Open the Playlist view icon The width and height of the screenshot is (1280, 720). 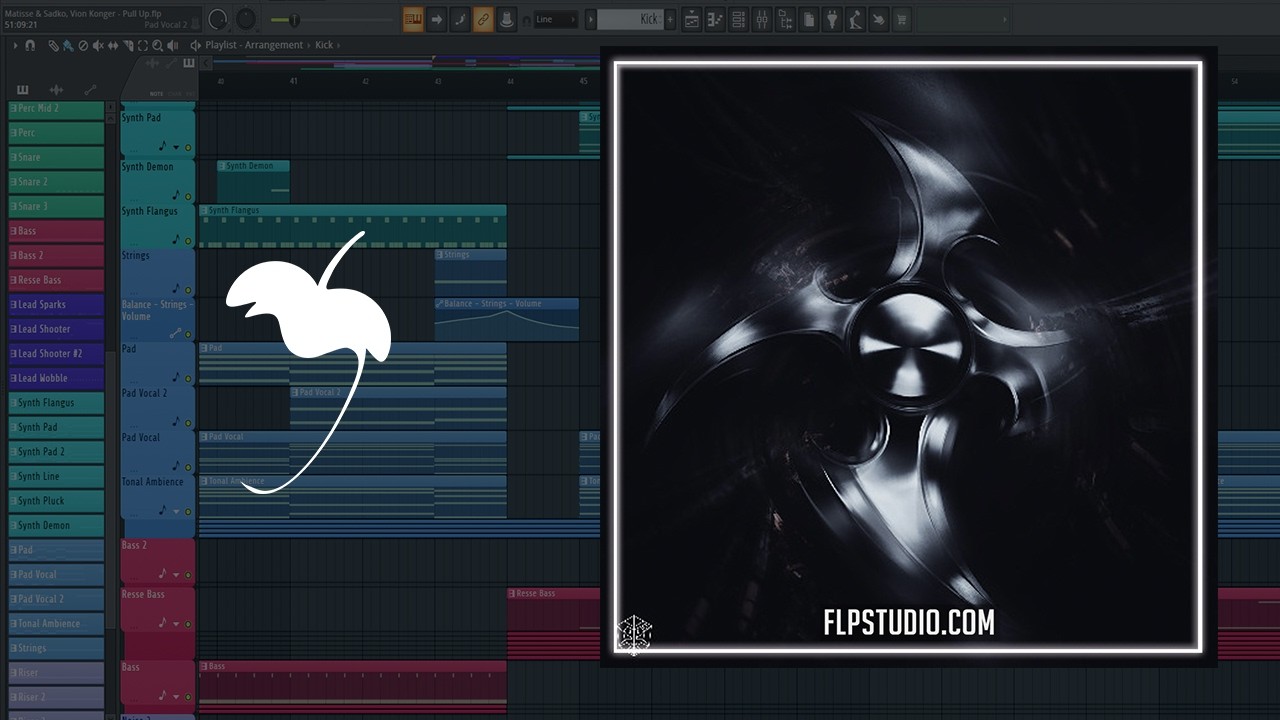click(x=692, y=19)
